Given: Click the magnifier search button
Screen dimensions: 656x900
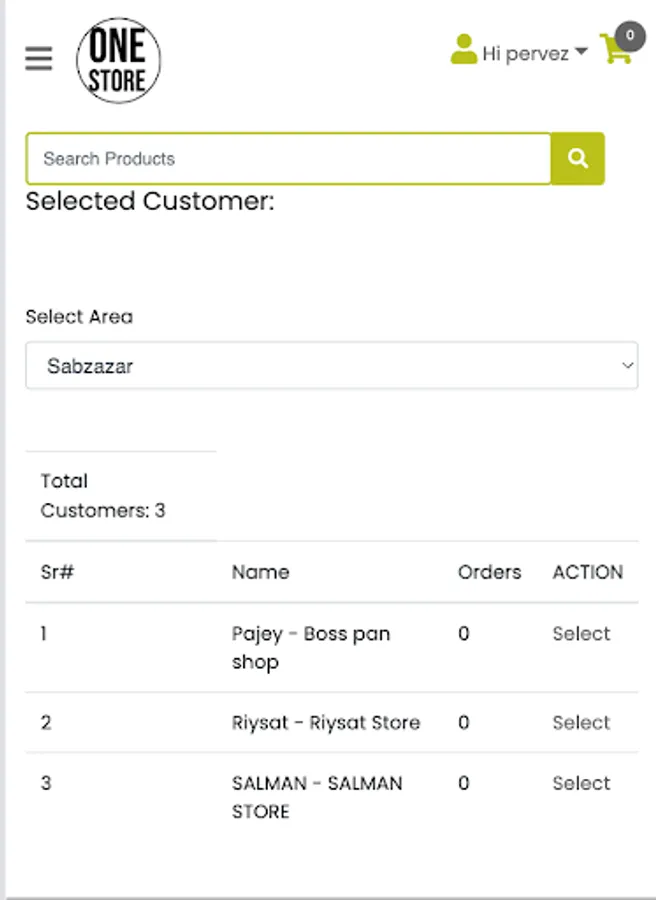Looking at the screenshot, I should pos(578,159).
